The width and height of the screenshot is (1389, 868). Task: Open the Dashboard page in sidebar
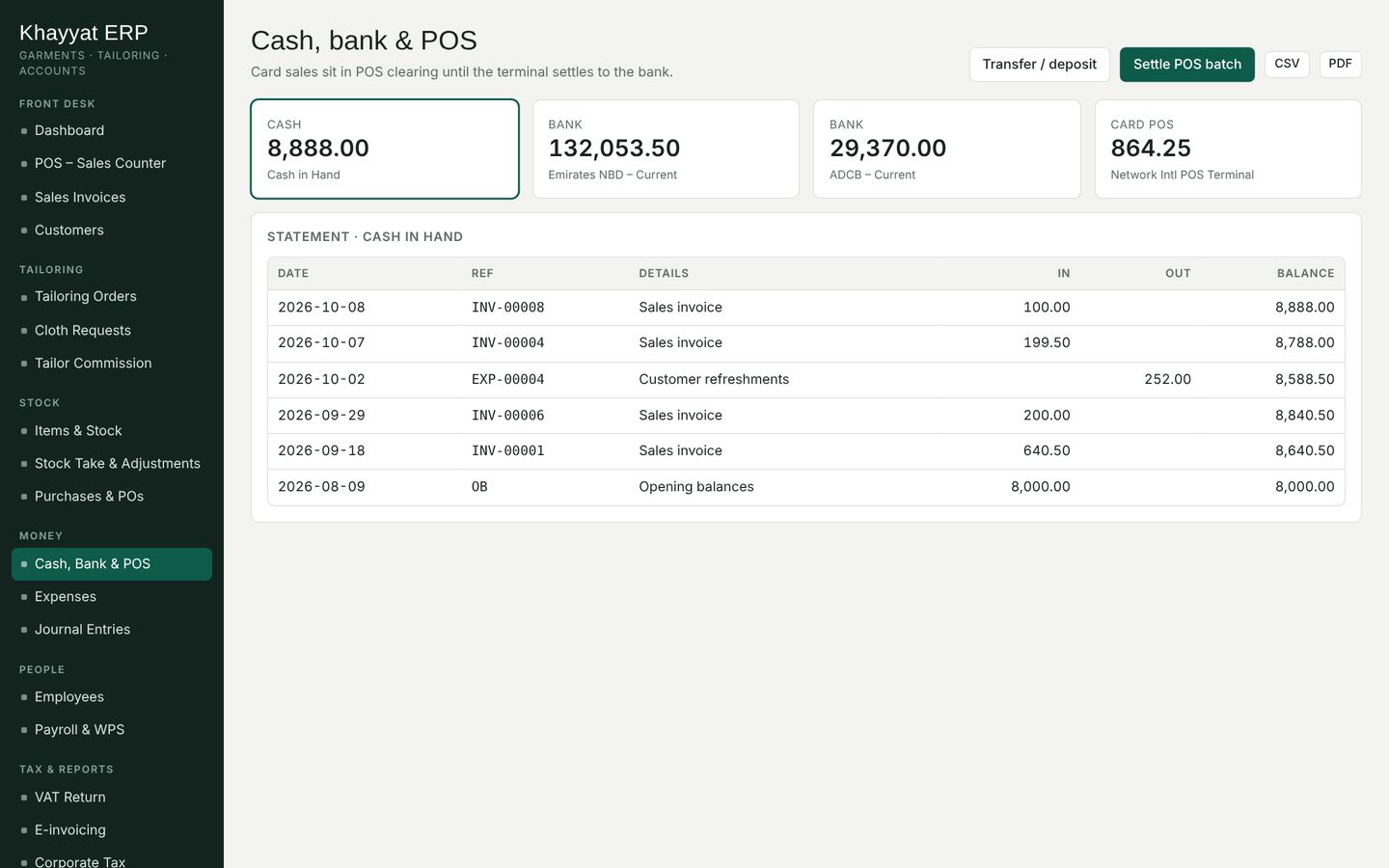click(112, 130)
